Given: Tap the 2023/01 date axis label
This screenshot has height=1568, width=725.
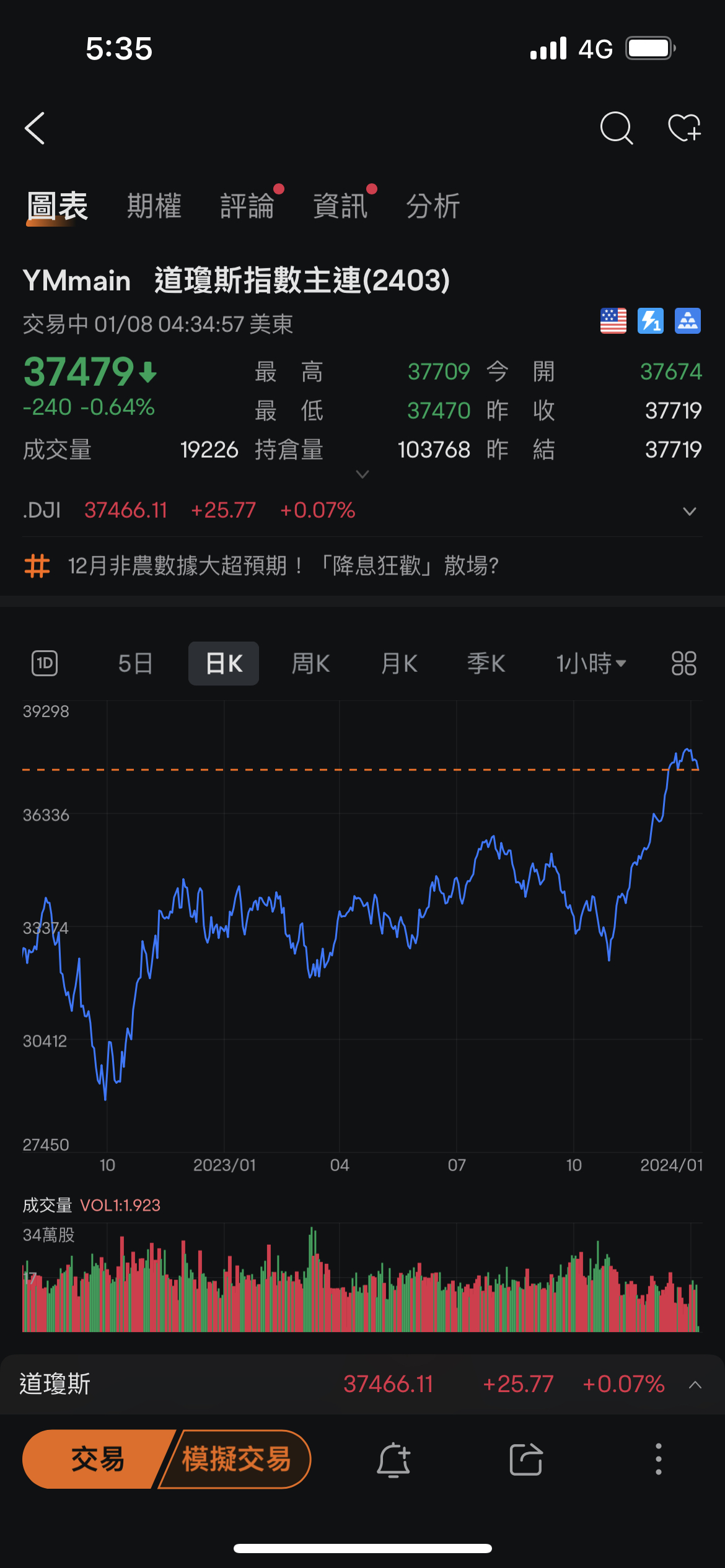Looking at the screenshot, I should 224,1165.
